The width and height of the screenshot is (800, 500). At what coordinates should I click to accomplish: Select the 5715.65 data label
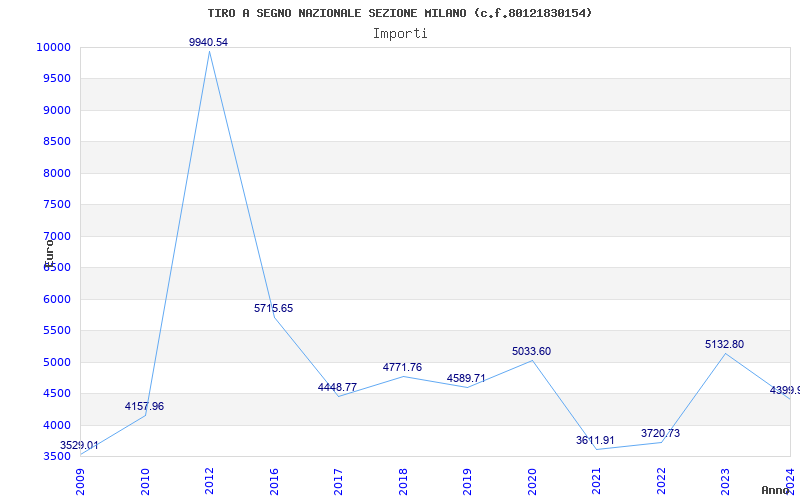(x=273, y=308)
